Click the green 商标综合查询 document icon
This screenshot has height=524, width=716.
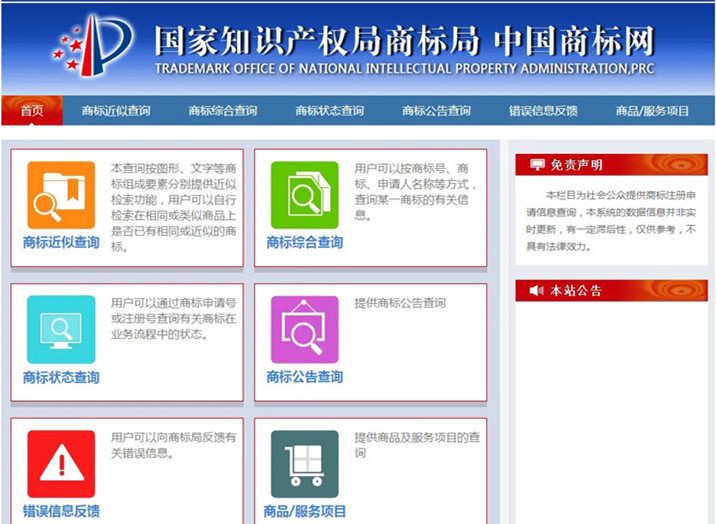(305, 195)
